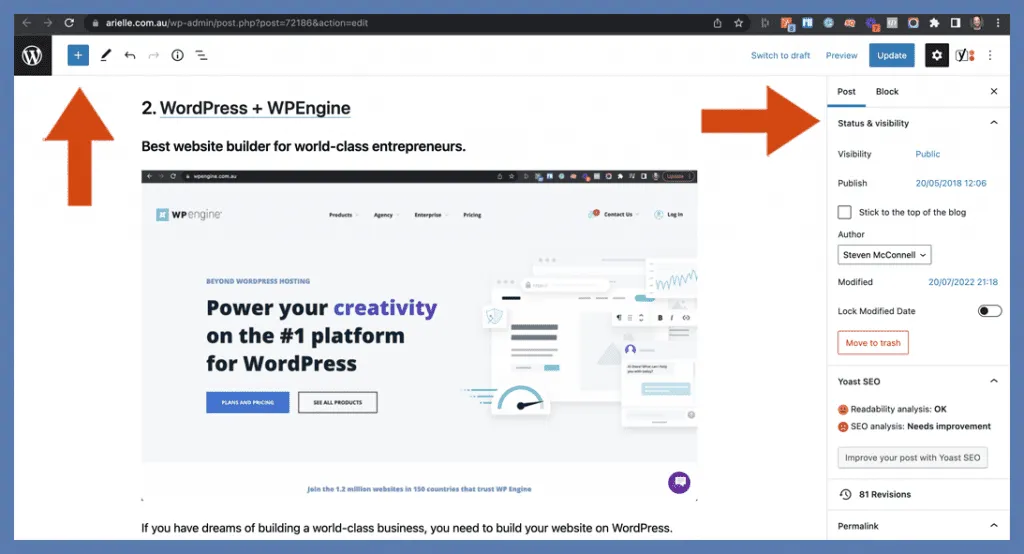Click the blue Add block plus button
The image size is (1024, 554).
click(x=78, y=56)
